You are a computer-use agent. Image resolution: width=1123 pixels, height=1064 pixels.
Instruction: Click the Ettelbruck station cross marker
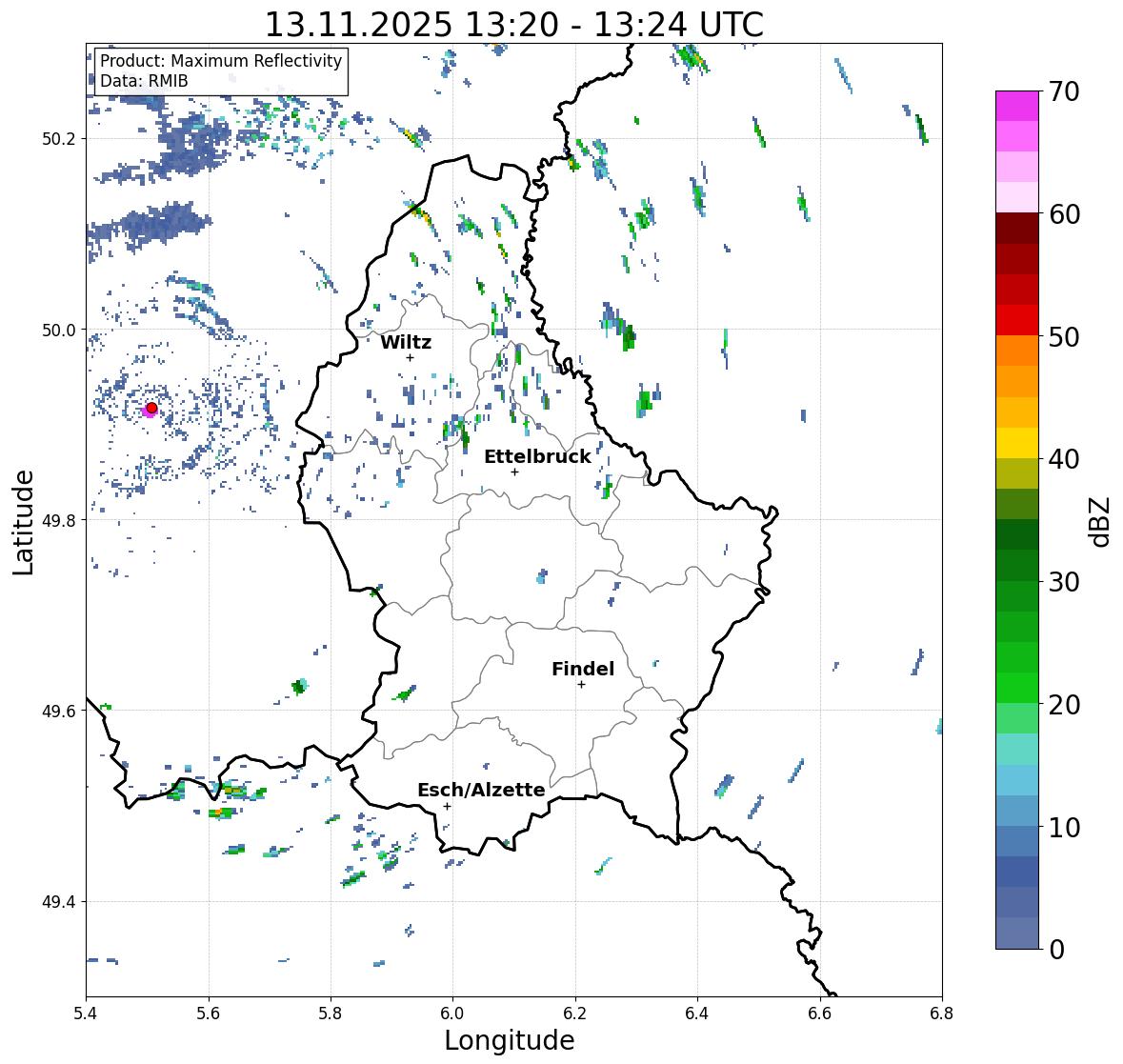click(x=514, y=472)
